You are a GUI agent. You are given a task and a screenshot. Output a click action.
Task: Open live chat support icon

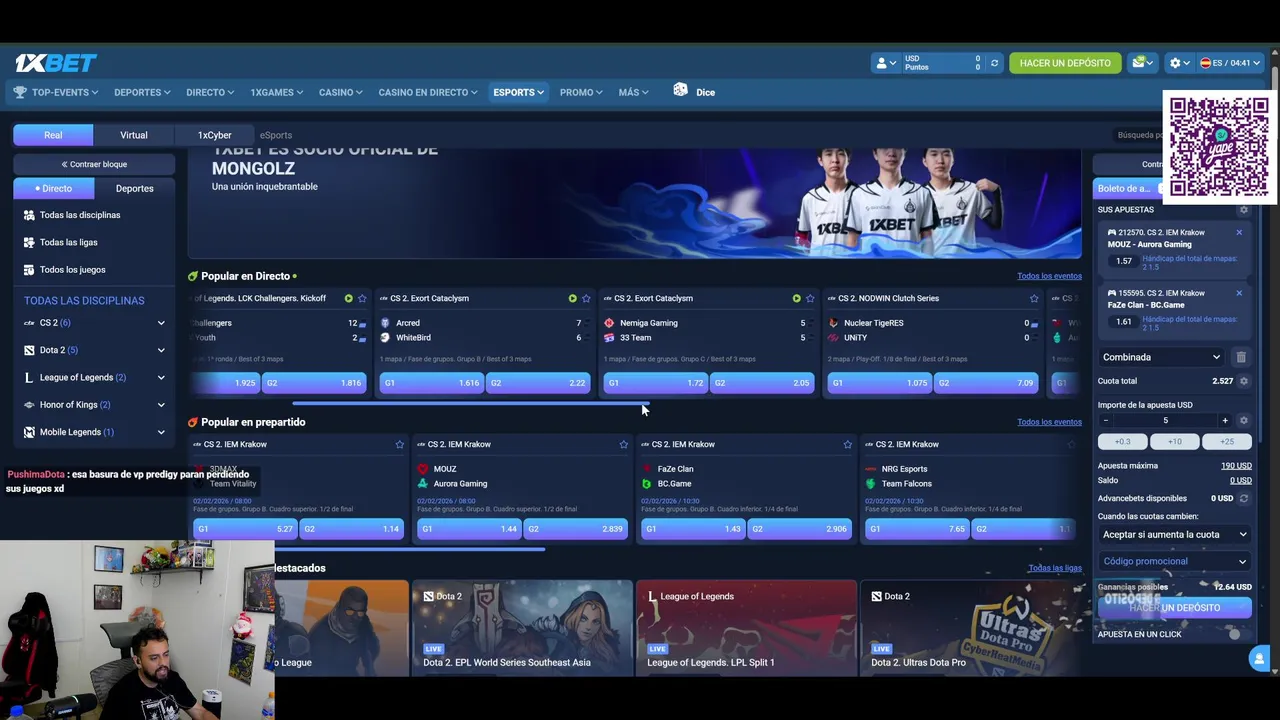click(x=1259, y=658)
